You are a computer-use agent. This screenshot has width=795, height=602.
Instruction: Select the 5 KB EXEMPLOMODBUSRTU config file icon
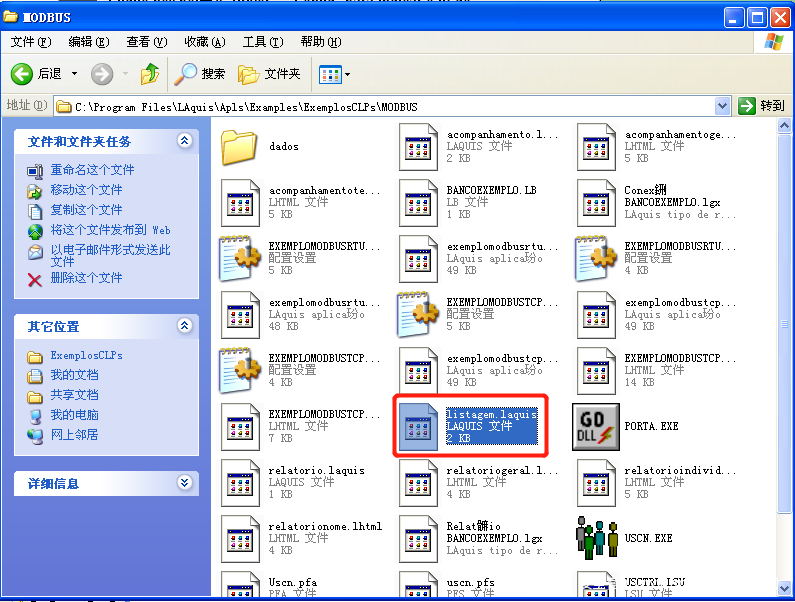(240, 259)
